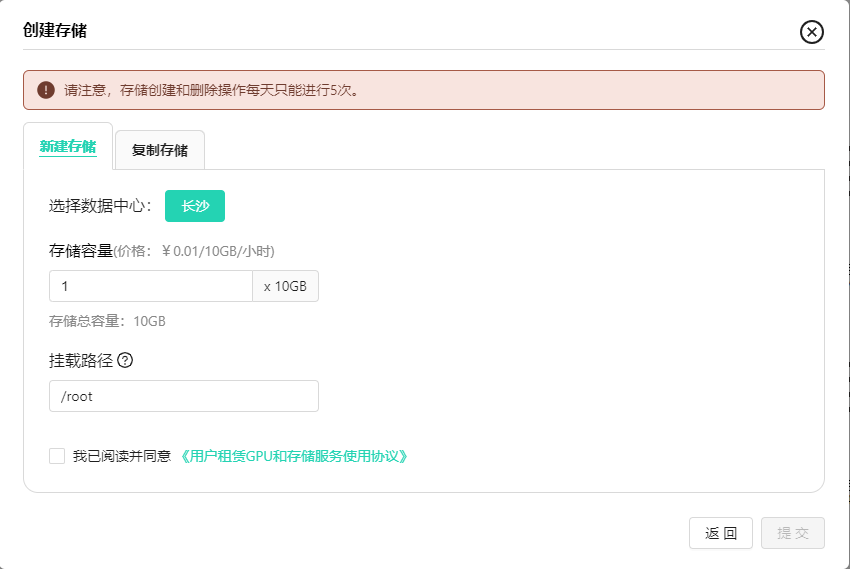Switch to the 新建存储 tab
This screenshot has height=569, width=850.
pyautogui.click(x=68, y=146)
